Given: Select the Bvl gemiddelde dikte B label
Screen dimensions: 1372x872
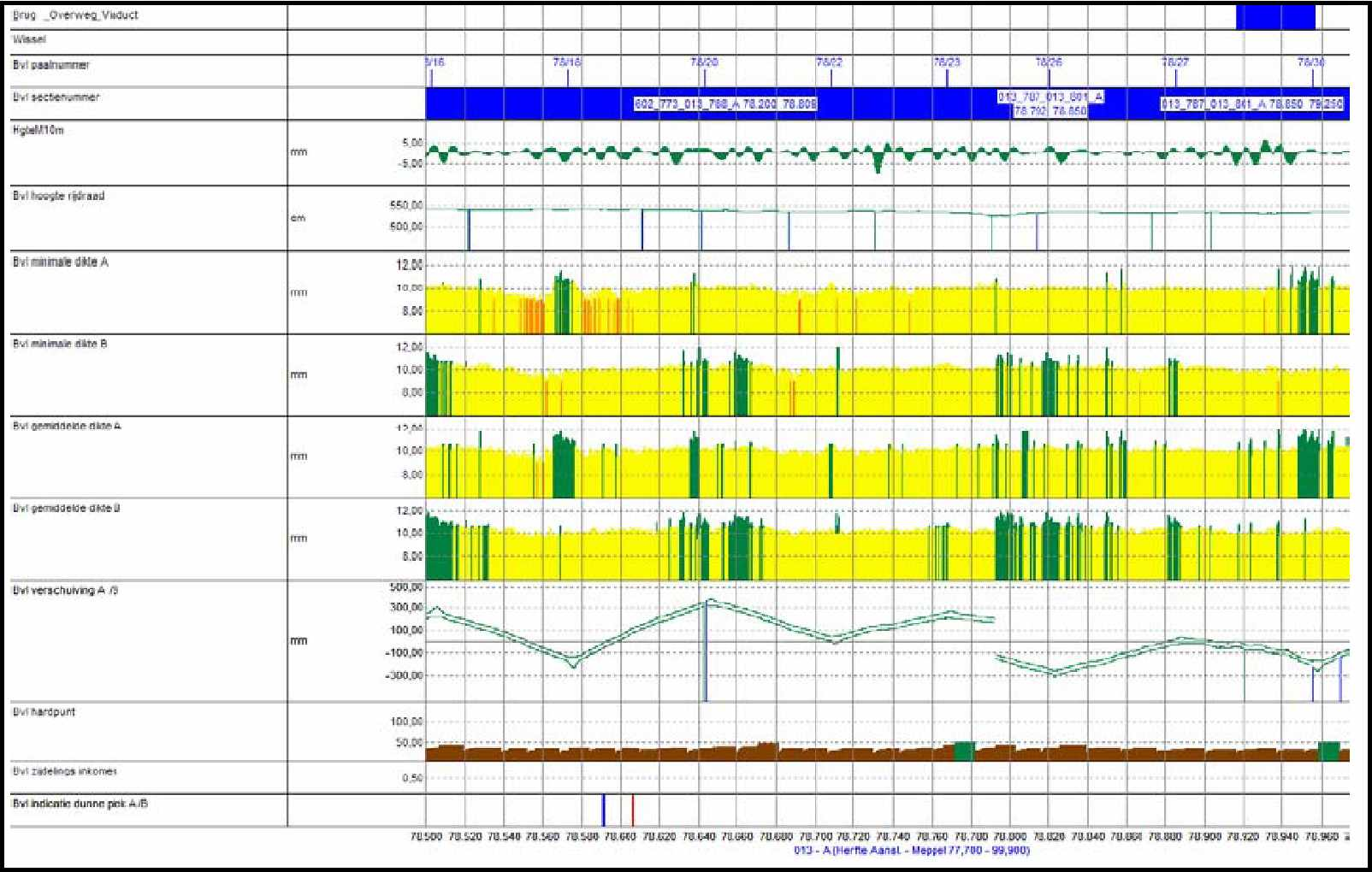Looking at the screenshot, I should point(66,509).
